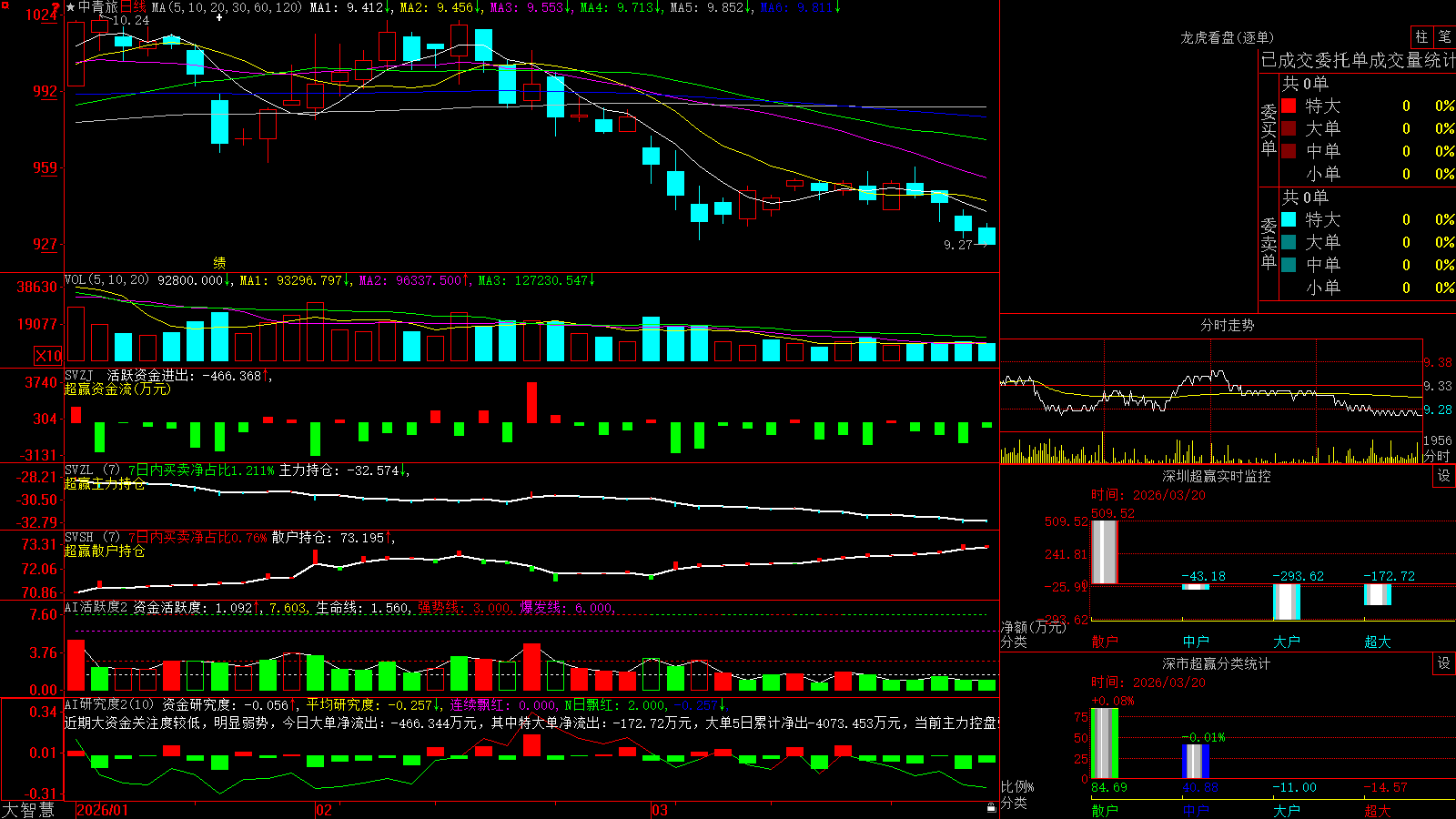Click the 续 marker under the candlesticks

click(x=219, y=262)
